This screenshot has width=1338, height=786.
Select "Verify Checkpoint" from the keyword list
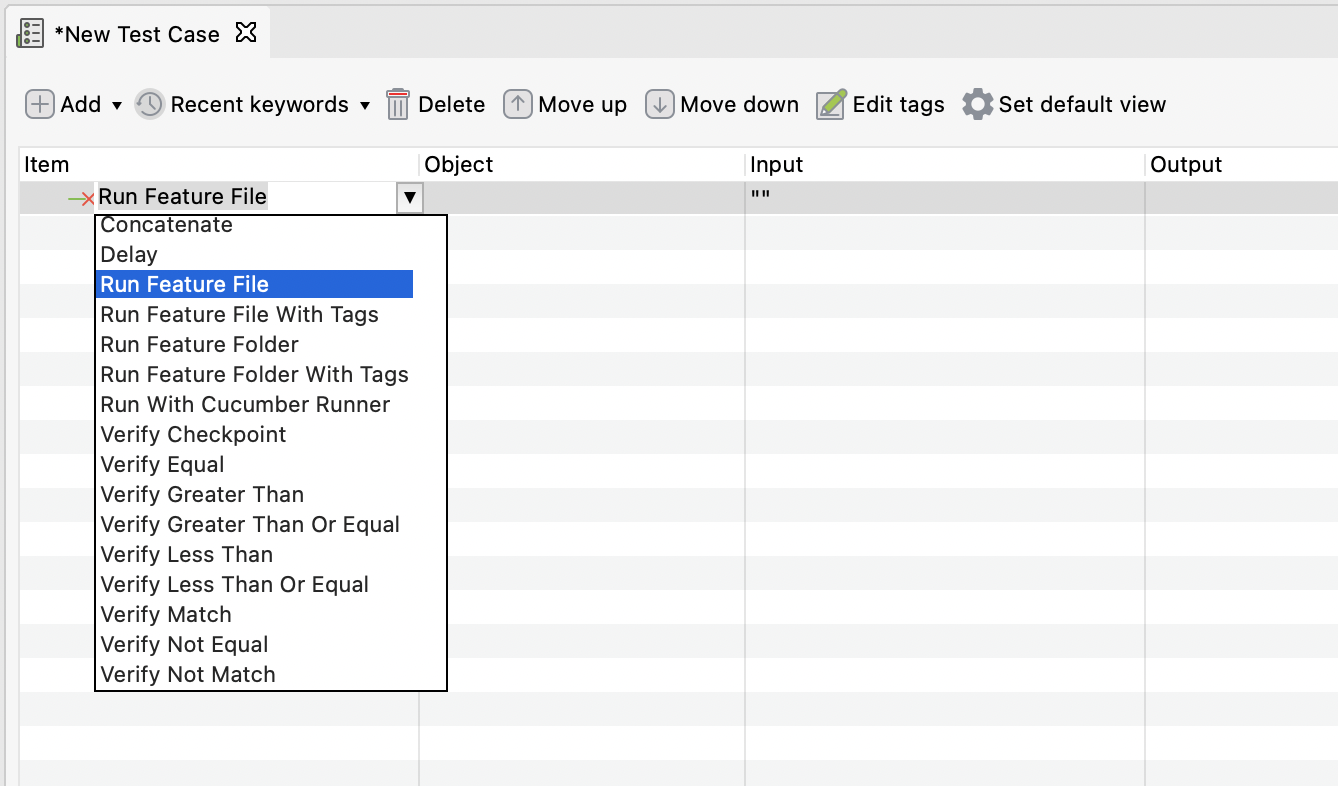192,434
